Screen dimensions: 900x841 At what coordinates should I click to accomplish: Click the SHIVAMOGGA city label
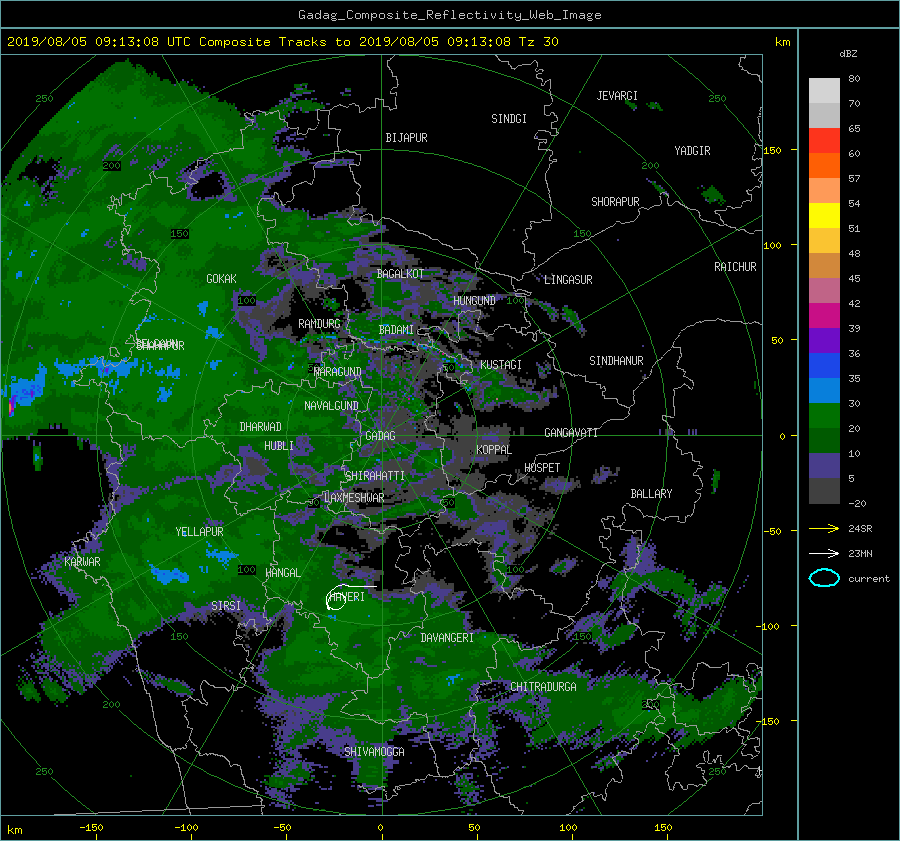[374, 752]
